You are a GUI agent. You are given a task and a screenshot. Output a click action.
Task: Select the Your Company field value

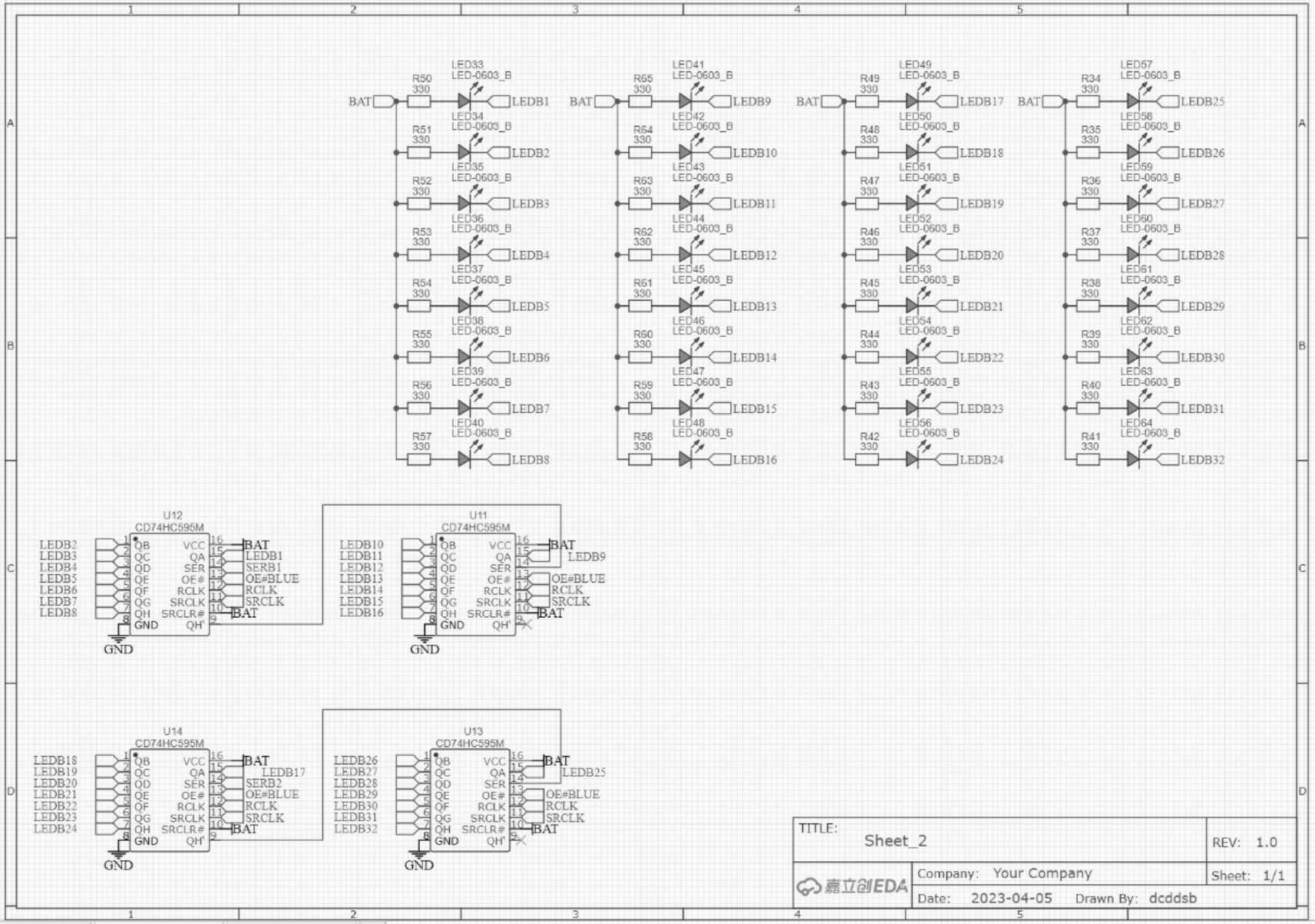[1042, 873]
